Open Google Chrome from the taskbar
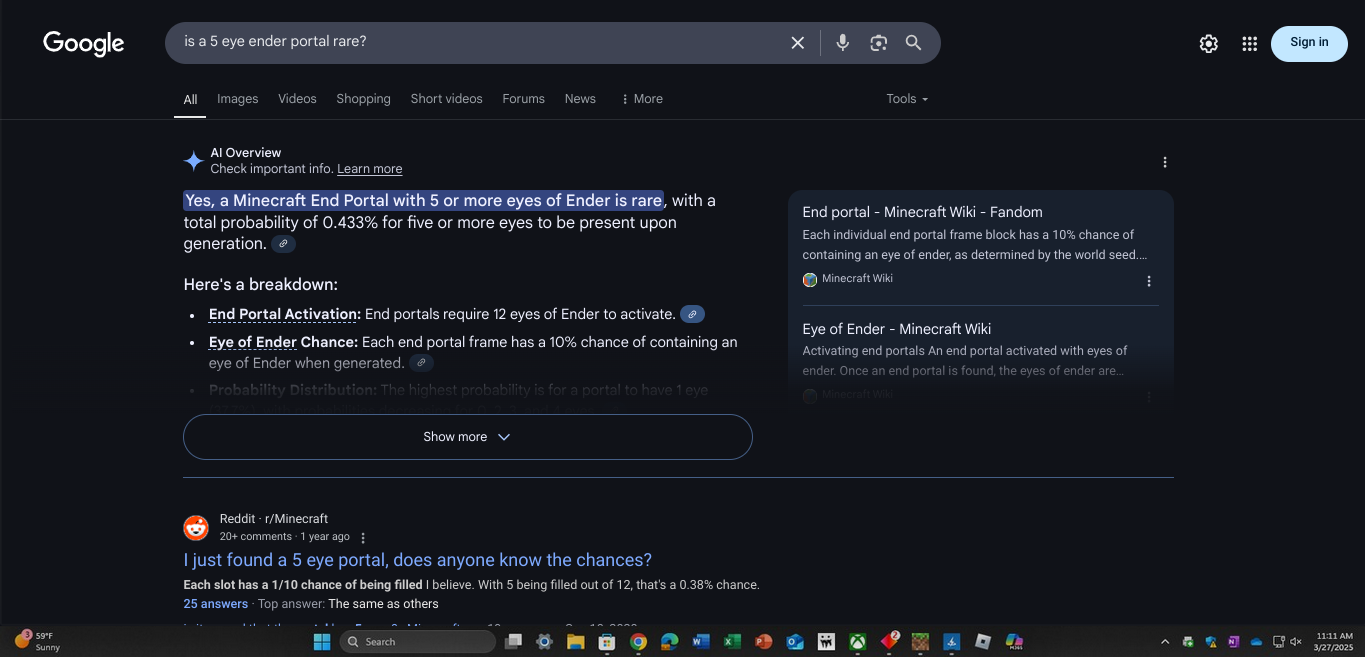This screenshot has height=657, width=1365. click(638, 642)
